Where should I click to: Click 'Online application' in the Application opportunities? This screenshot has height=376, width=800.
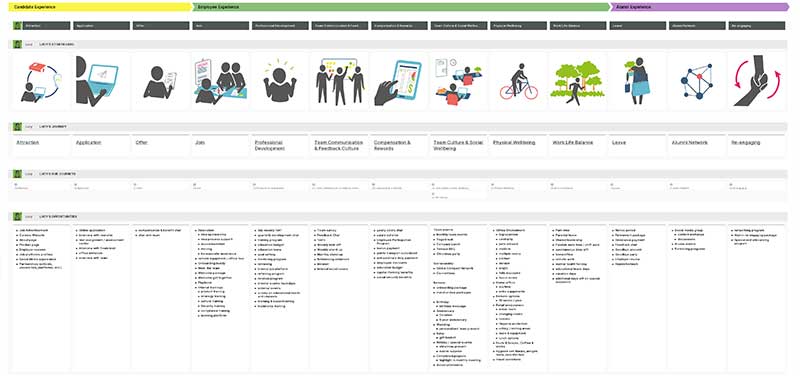point(92,231)
